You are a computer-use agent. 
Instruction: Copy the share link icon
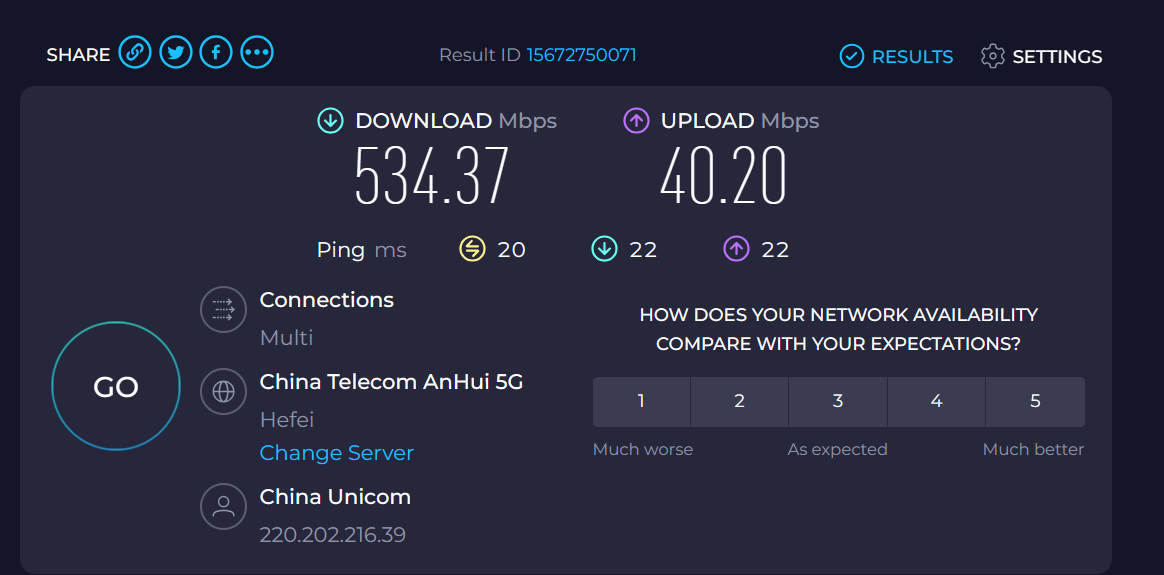(135, 52)
